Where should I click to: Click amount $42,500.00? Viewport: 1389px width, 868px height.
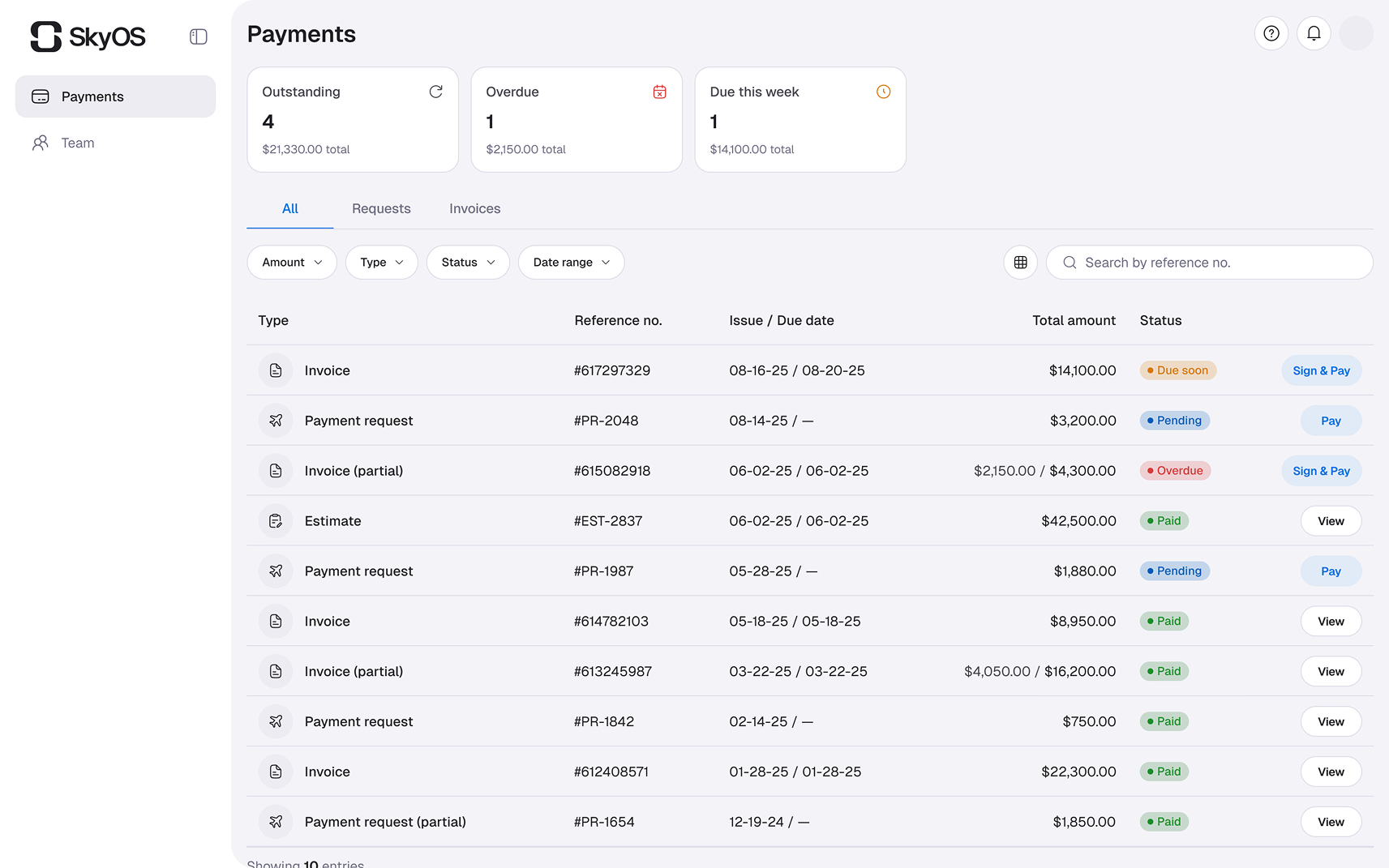point(1078,521)
